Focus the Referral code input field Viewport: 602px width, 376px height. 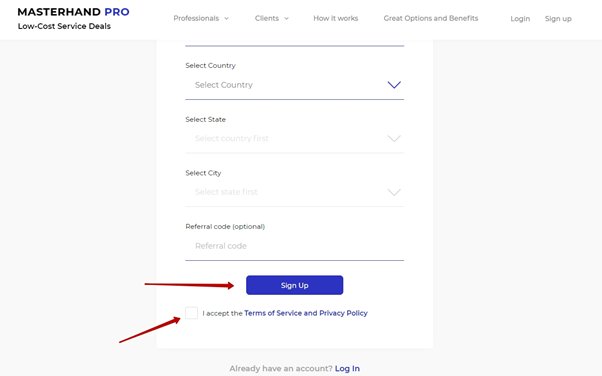click(294, 246)
